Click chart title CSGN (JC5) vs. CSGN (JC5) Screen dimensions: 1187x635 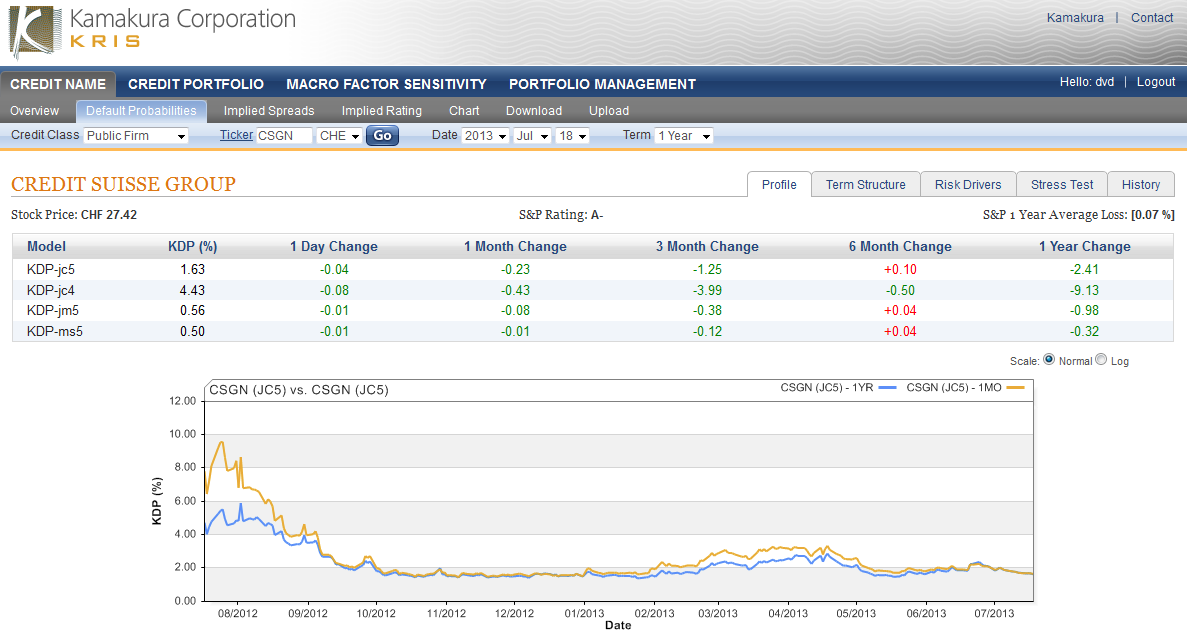click(x=298, y=390)
